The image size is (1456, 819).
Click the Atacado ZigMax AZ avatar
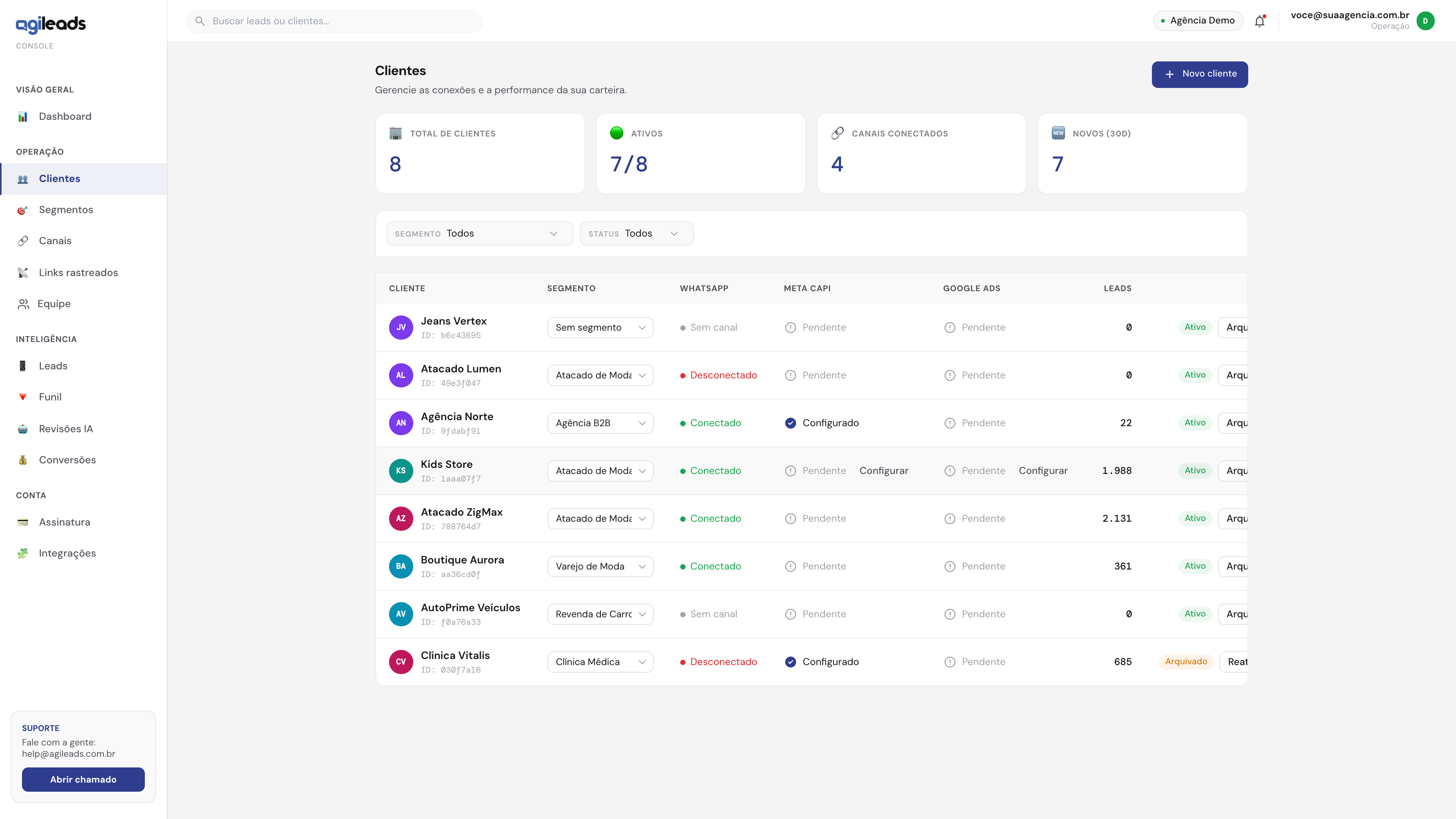pos(401,518)
